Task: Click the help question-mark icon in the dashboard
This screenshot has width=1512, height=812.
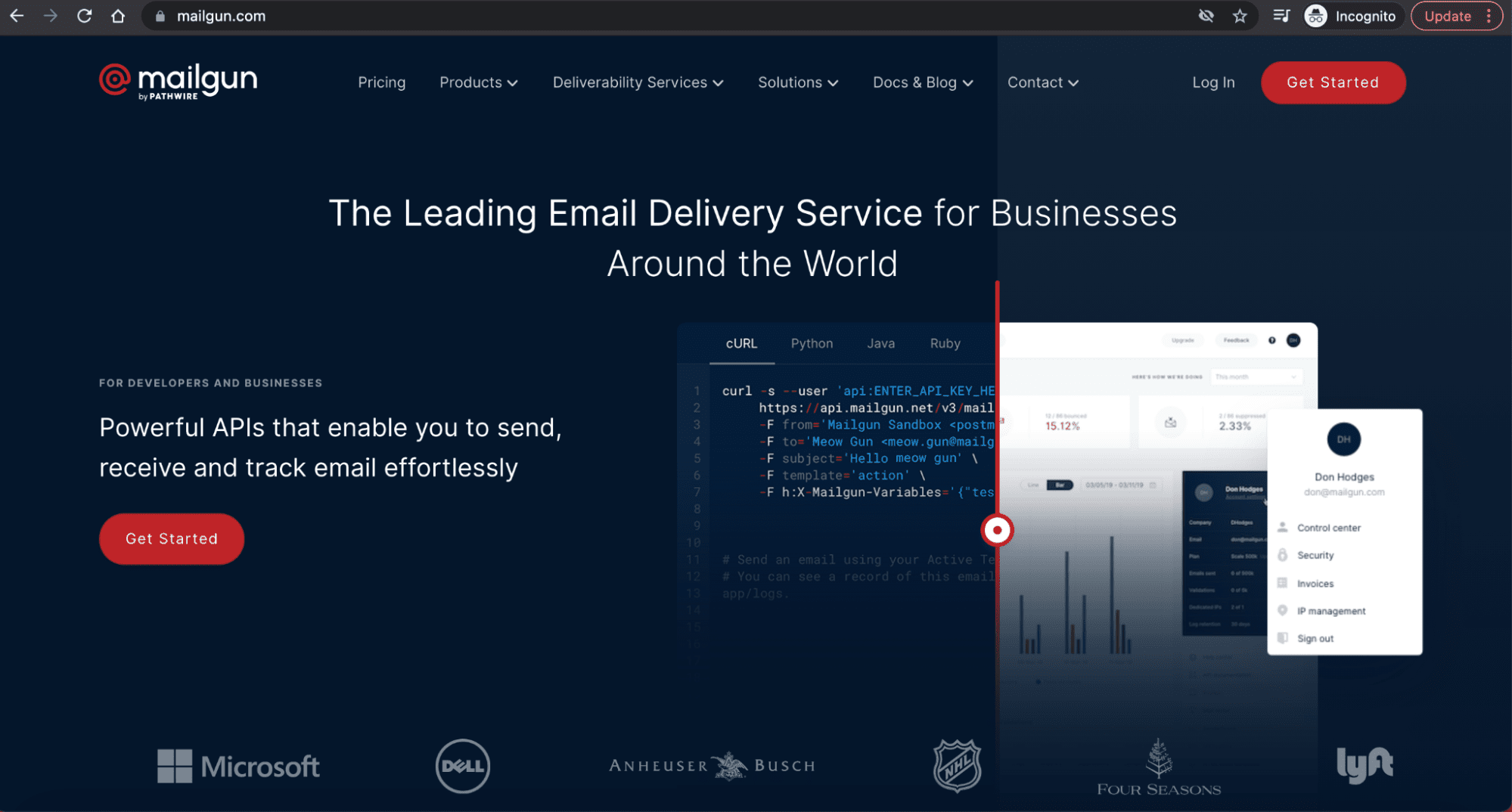Action: point(1272,340)
